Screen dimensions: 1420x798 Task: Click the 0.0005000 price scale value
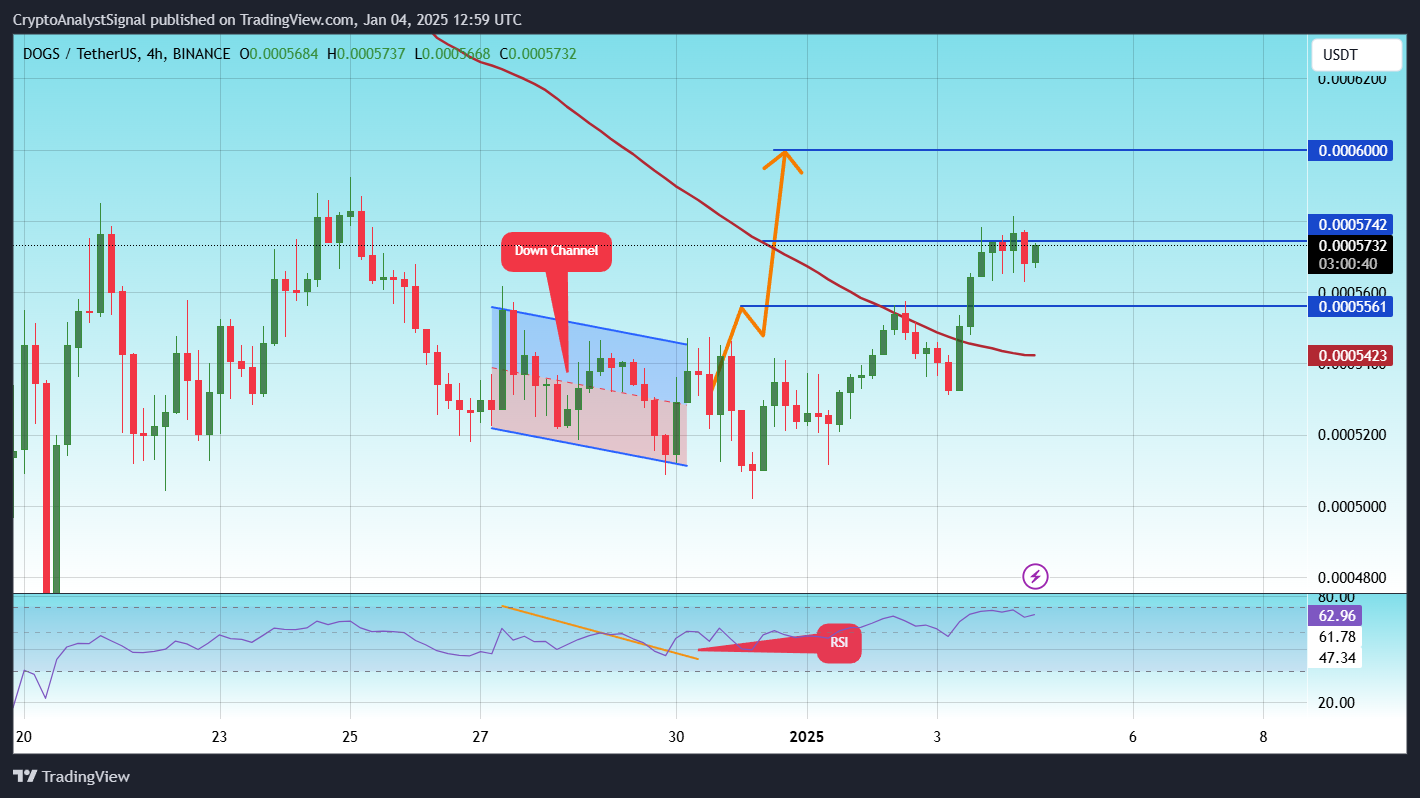coord(1352,506)
